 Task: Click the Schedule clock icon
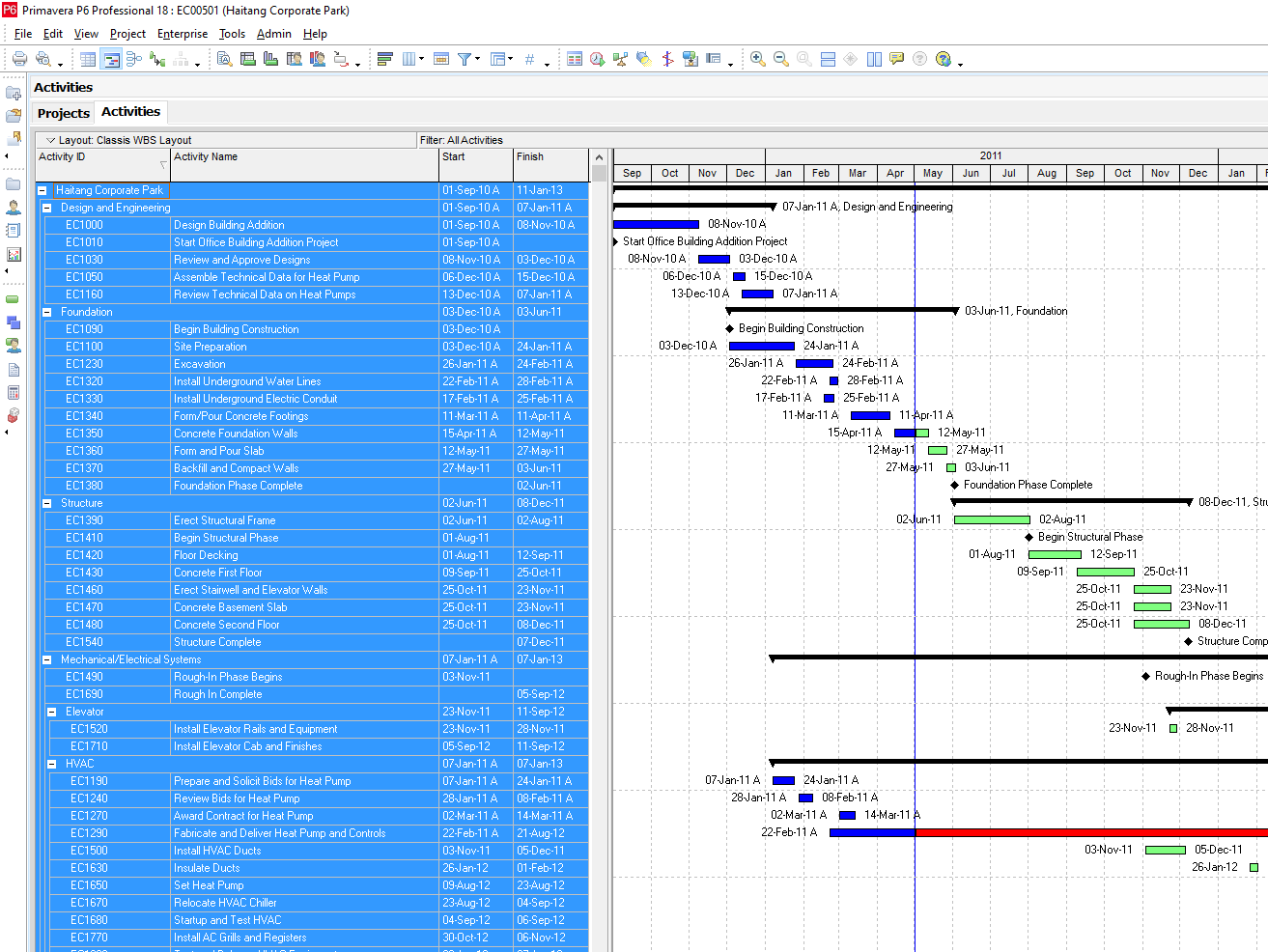(x=597, y=59)
